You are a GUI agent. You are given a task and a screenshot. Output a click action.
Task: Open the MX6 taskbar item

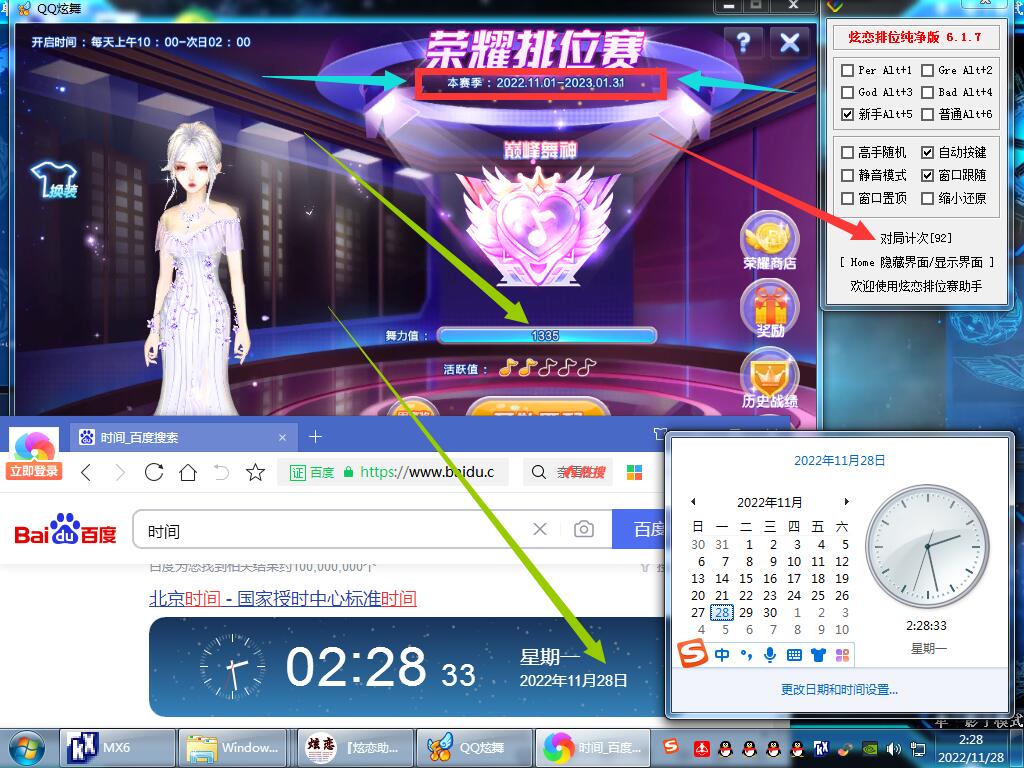point(118,748)
